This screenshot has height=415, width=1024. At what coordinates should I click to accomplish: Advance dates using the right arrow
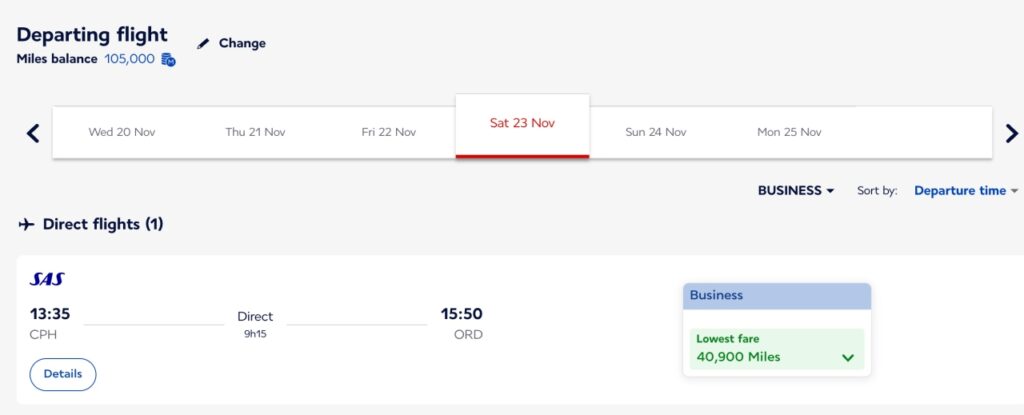coord(1011,133)
